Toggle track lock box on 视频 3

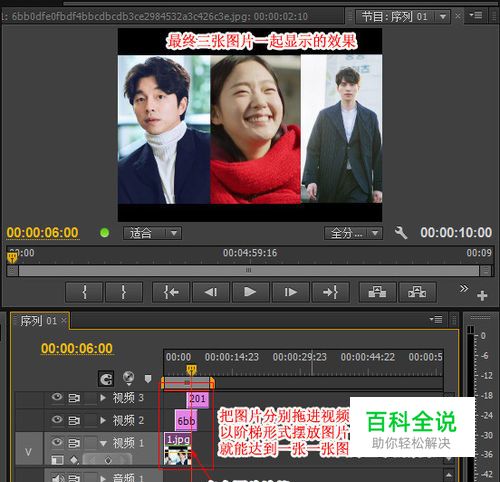[x=90, y=398]
